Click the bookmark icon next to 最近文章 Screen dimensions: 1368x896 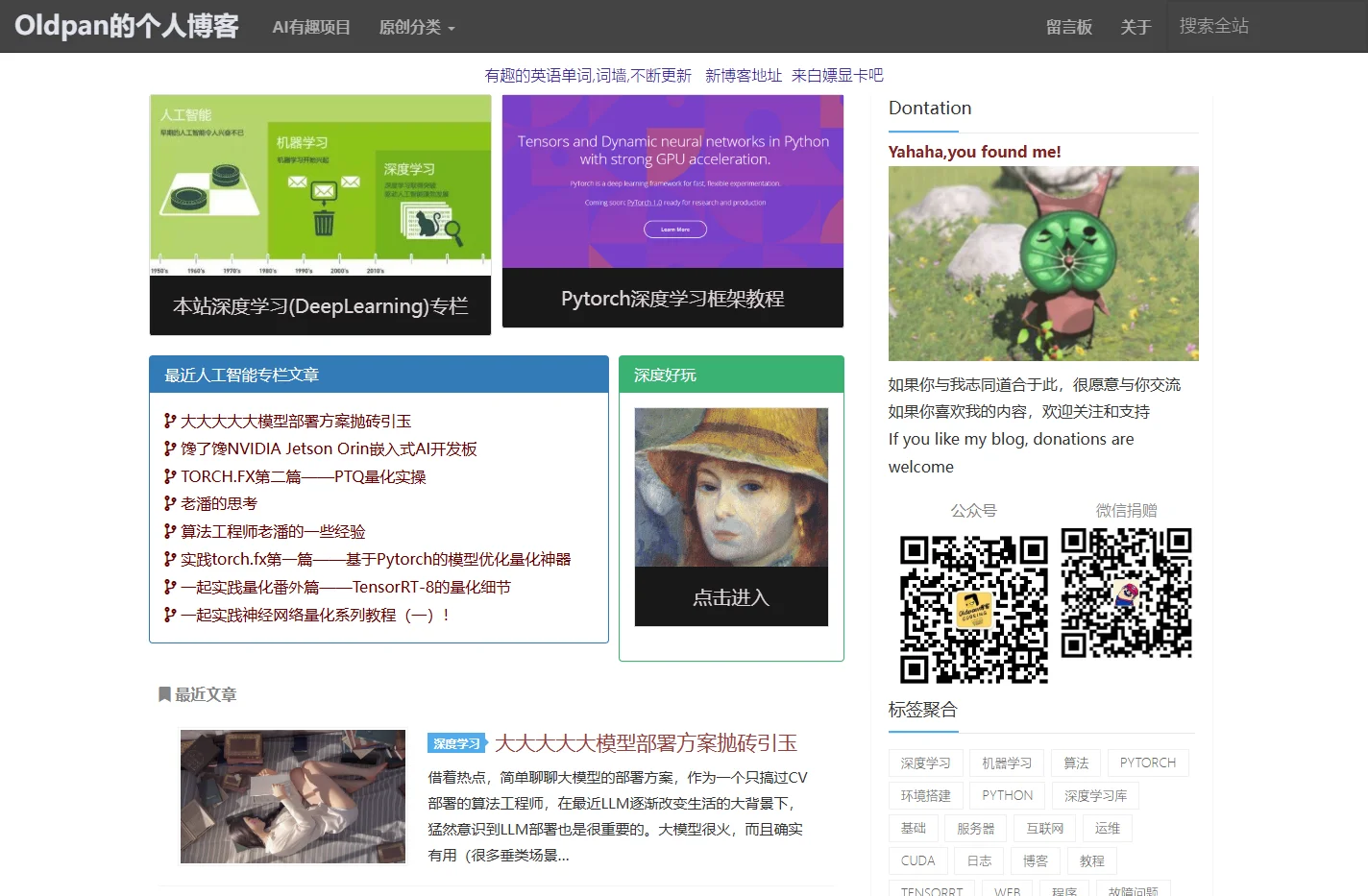[164, 694]
